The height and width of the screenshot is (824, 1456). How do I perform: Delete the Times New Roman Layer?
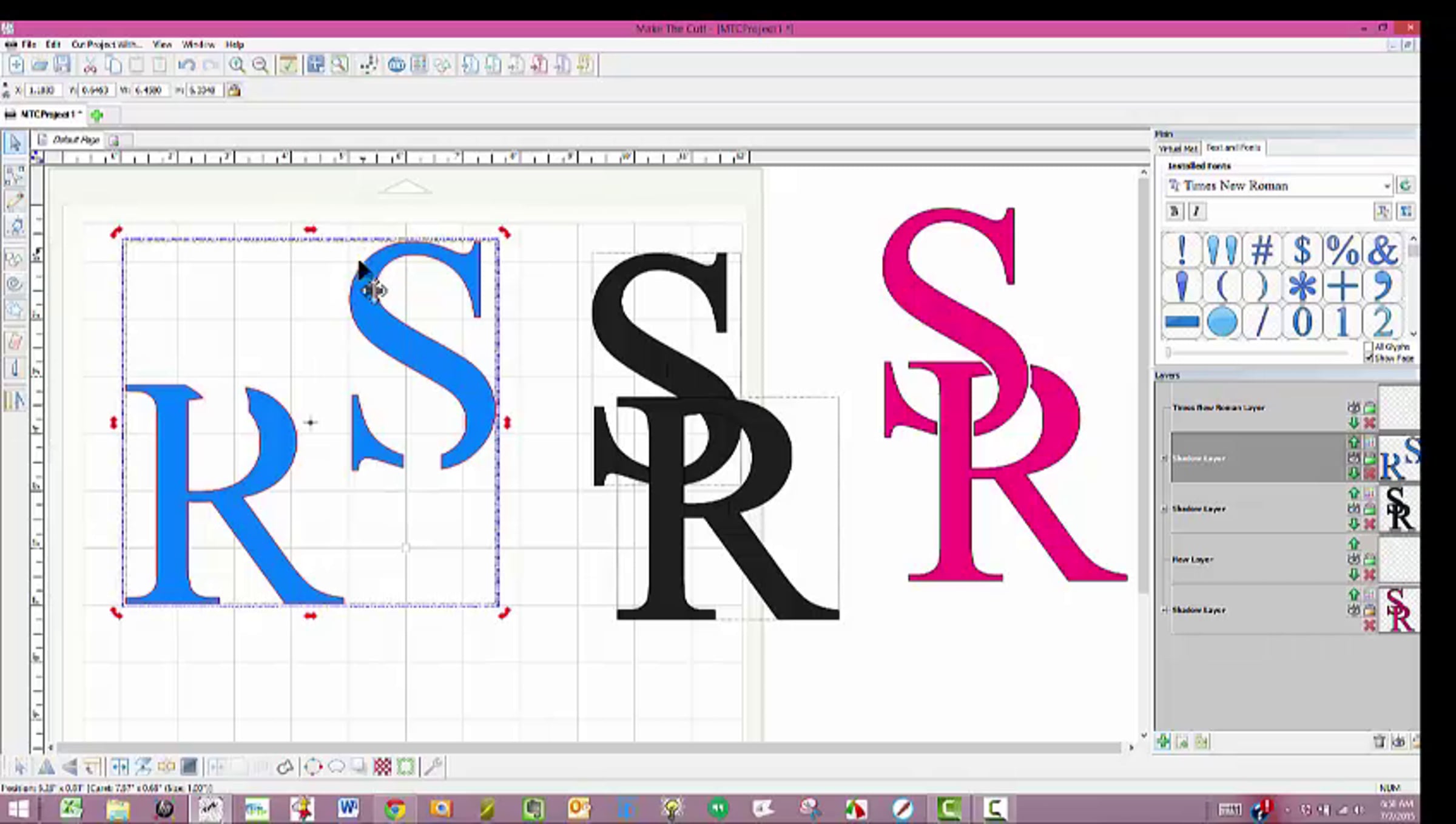pyautogui.click(x=1369, y=422)
